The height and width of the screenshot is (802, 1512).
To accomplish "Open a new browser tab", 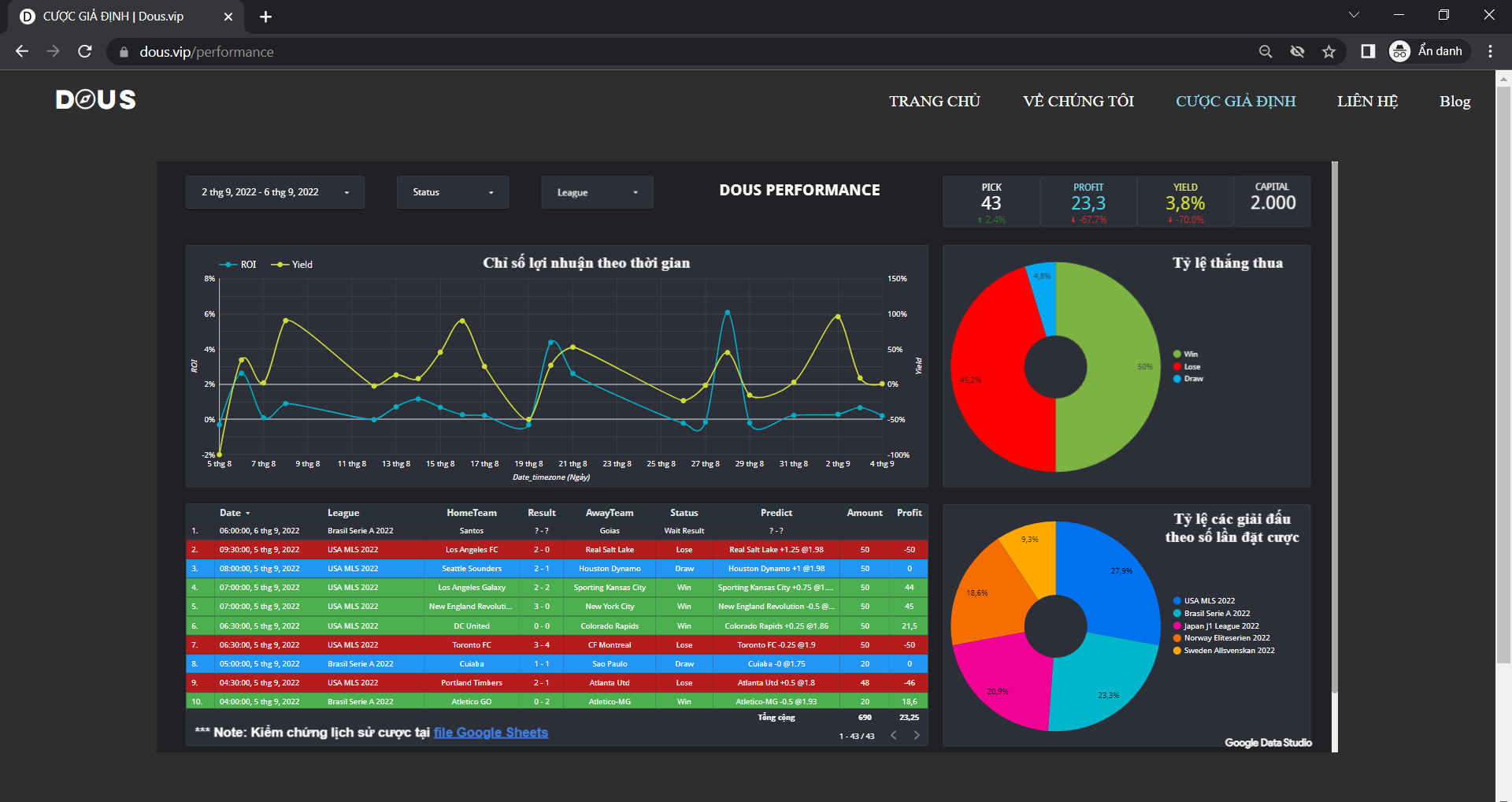I will click(265, 17).
